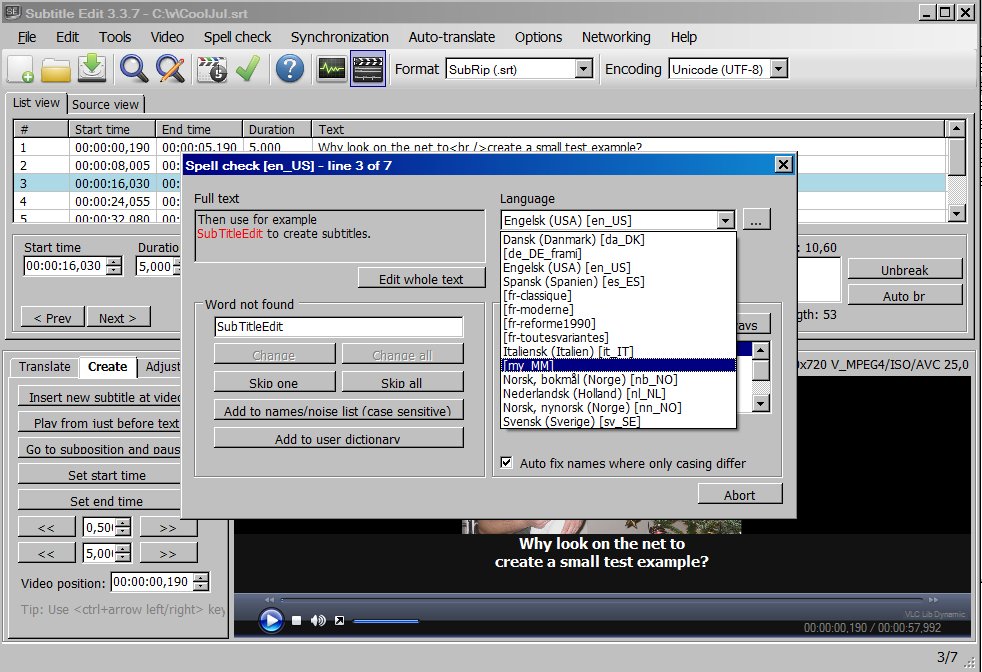The height and width of the screenshot is (672, 982).
Task: Open Replace with the magnifier-and-pencil icon
Action: [x=170, y=69]
